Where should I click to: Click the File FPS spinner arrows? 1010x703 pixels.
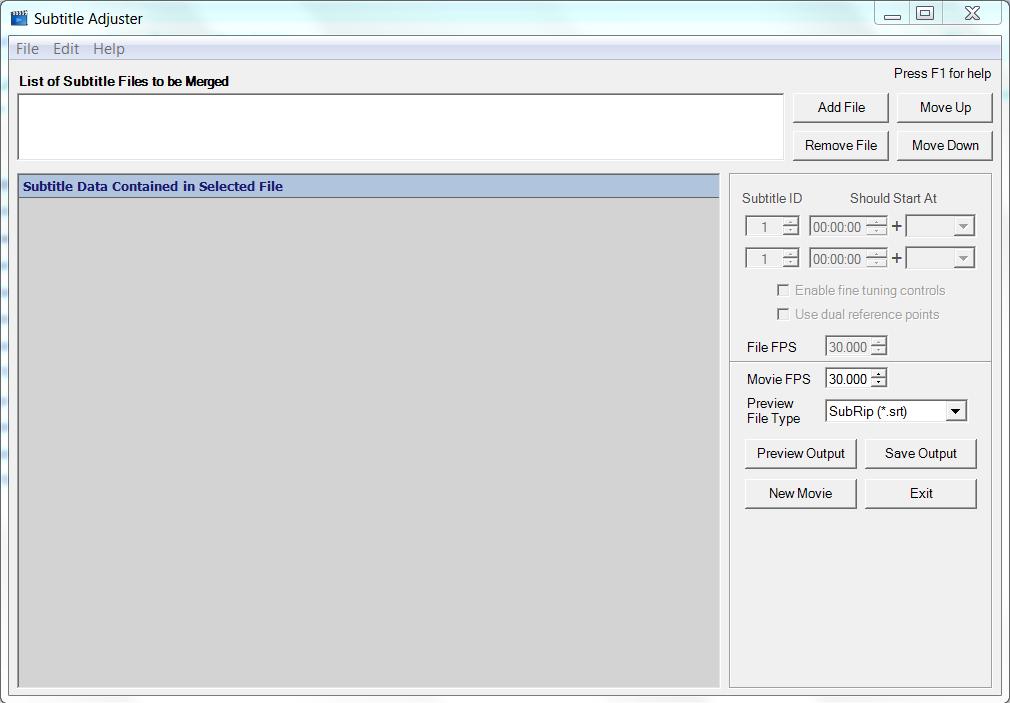pyautogui.click(x=879, y=347)
